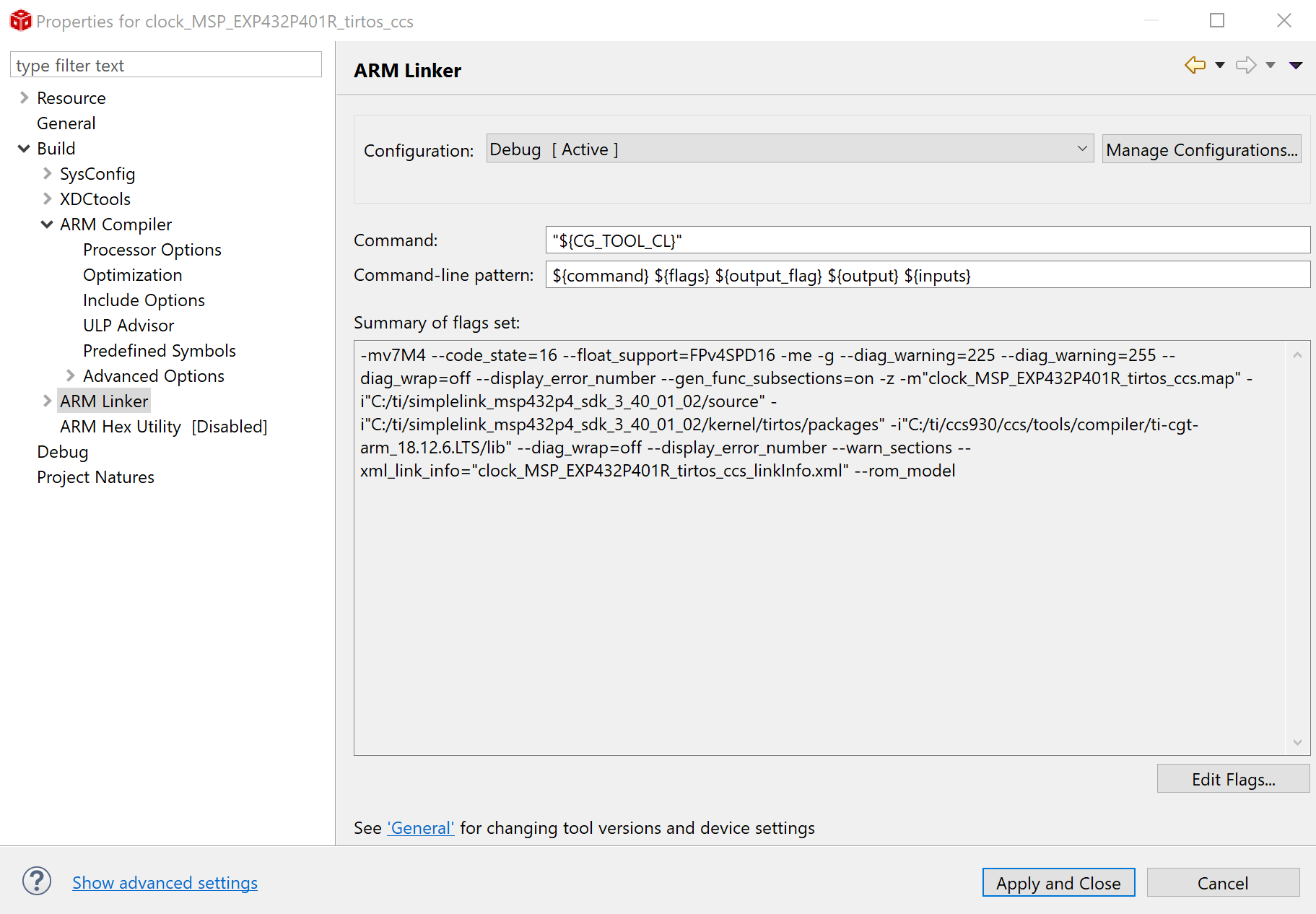Click the forward navigation arrow icon

1245,65
